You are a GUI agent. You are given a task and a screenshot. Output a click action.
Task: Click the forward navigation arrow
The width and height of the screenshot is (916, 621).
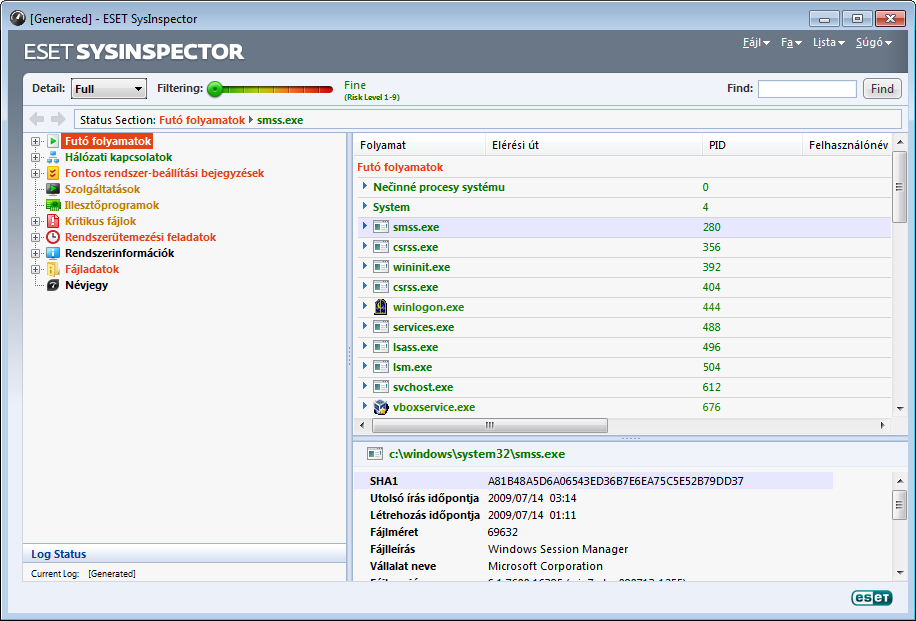(58, 120)
